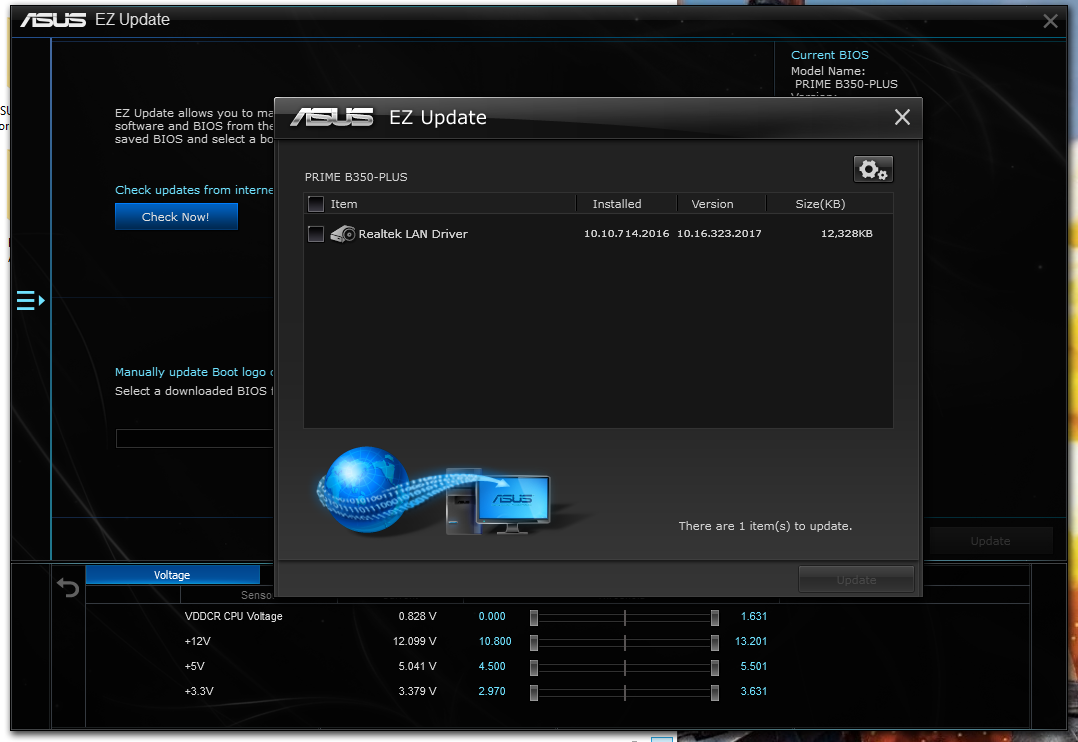Click upper threshold value 1.631

754,616
